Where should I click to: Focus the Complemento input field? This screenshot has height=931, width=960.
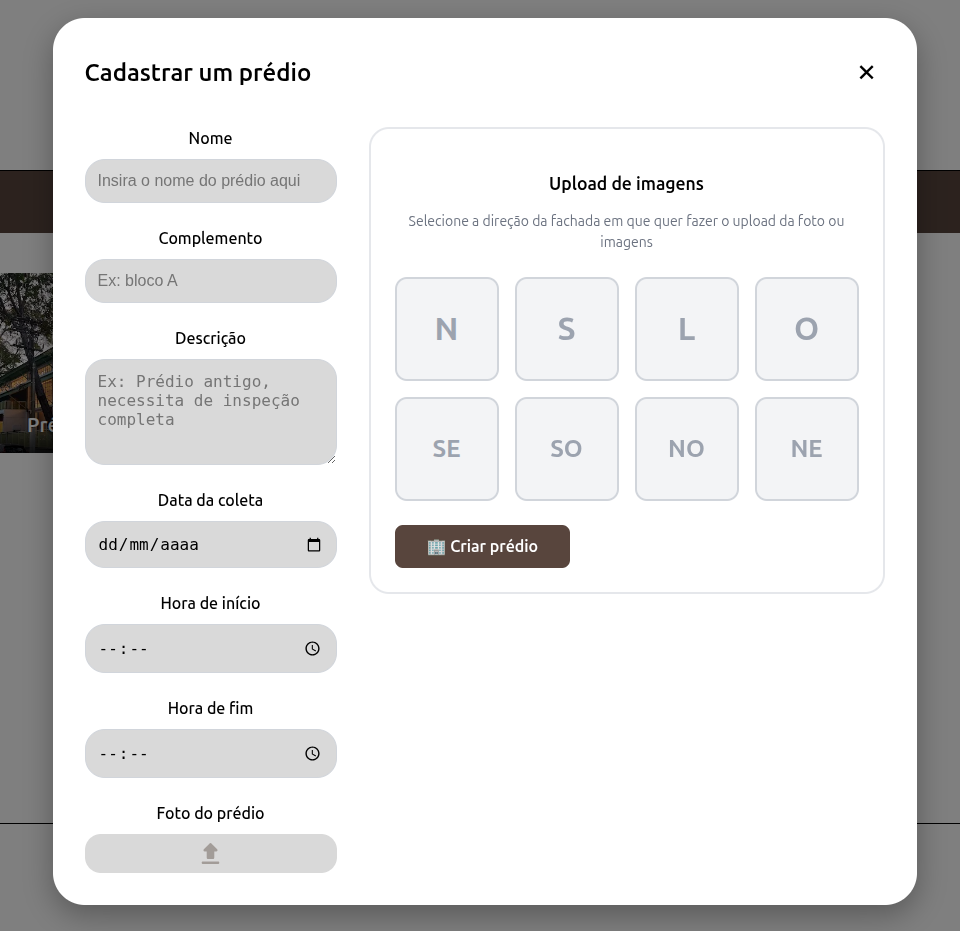pyautogui.click(x=211, y=281)
